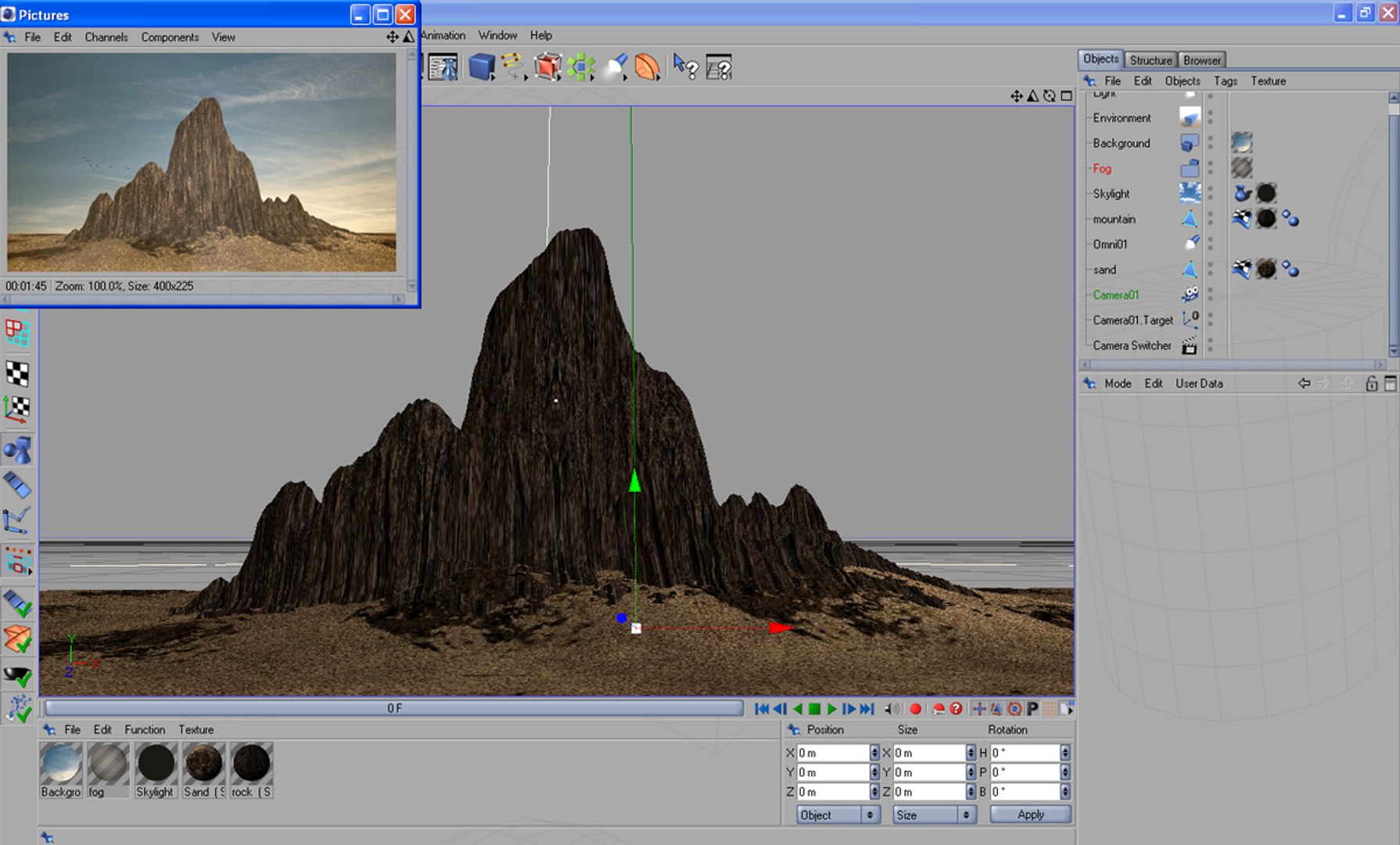Screen dimensions: 1400x845
Task: Add a light object from toolbar
Action: (616, 67)
